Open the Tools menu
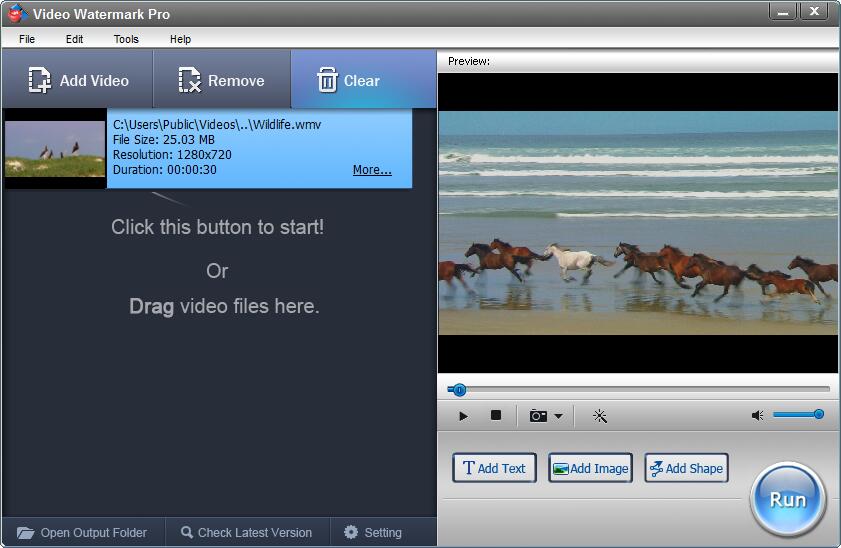This screenshot has width=841, height=548. [126, 39]
